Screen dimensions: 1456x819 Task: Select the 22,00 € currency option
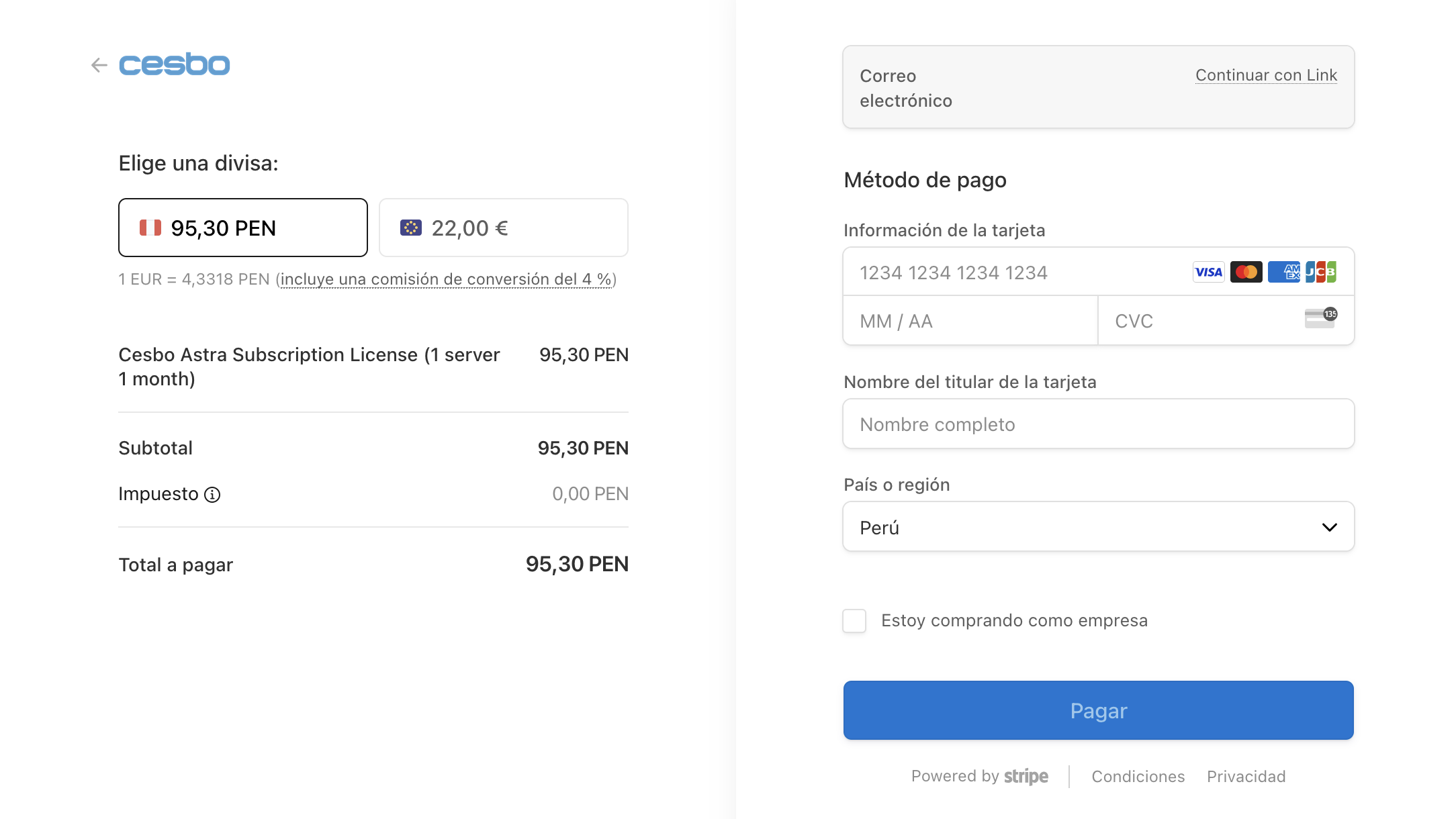[x=503, y=228]
